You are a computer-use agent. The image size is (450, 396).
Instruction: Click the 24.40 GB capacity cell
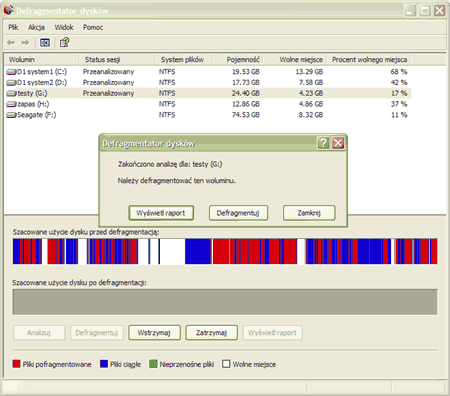246,93
